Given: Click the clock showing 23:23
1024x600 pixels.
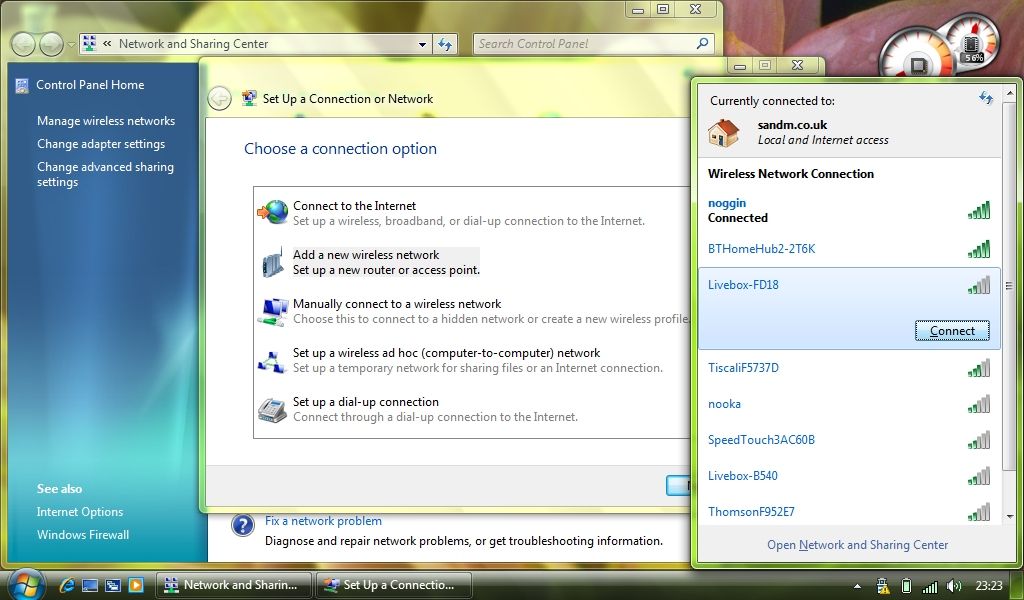Looking at the screenshot, I should [x=989, y=586].
